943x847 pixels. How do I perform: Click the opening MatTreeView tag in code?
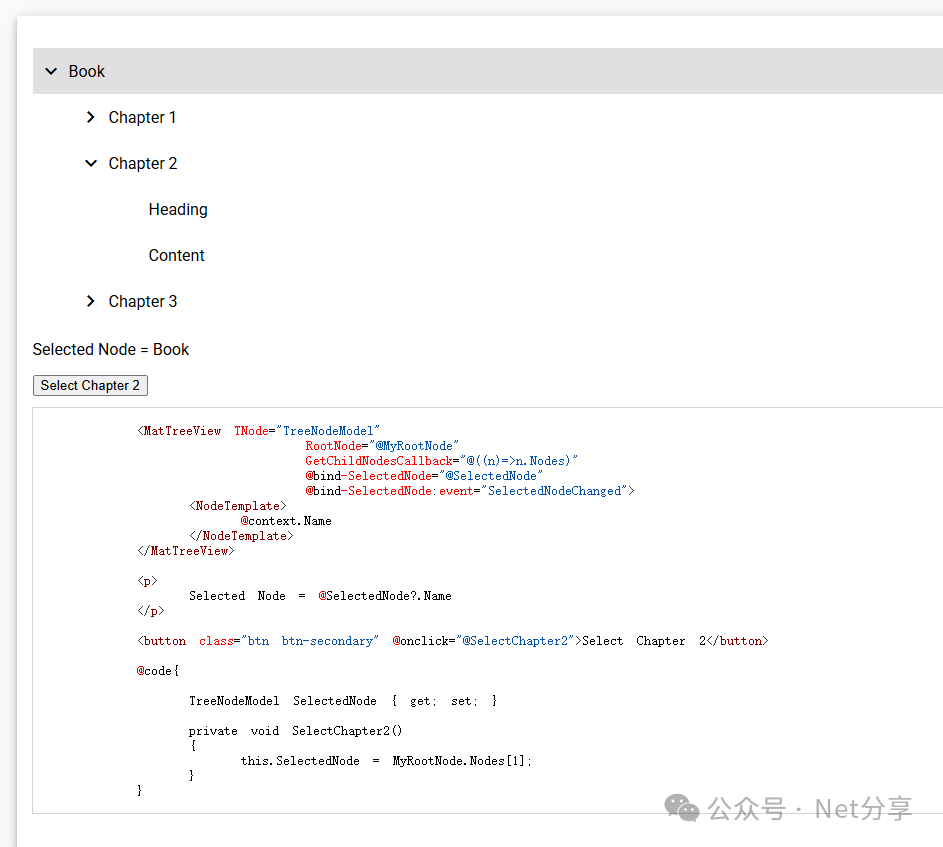(x=180, y=431)
